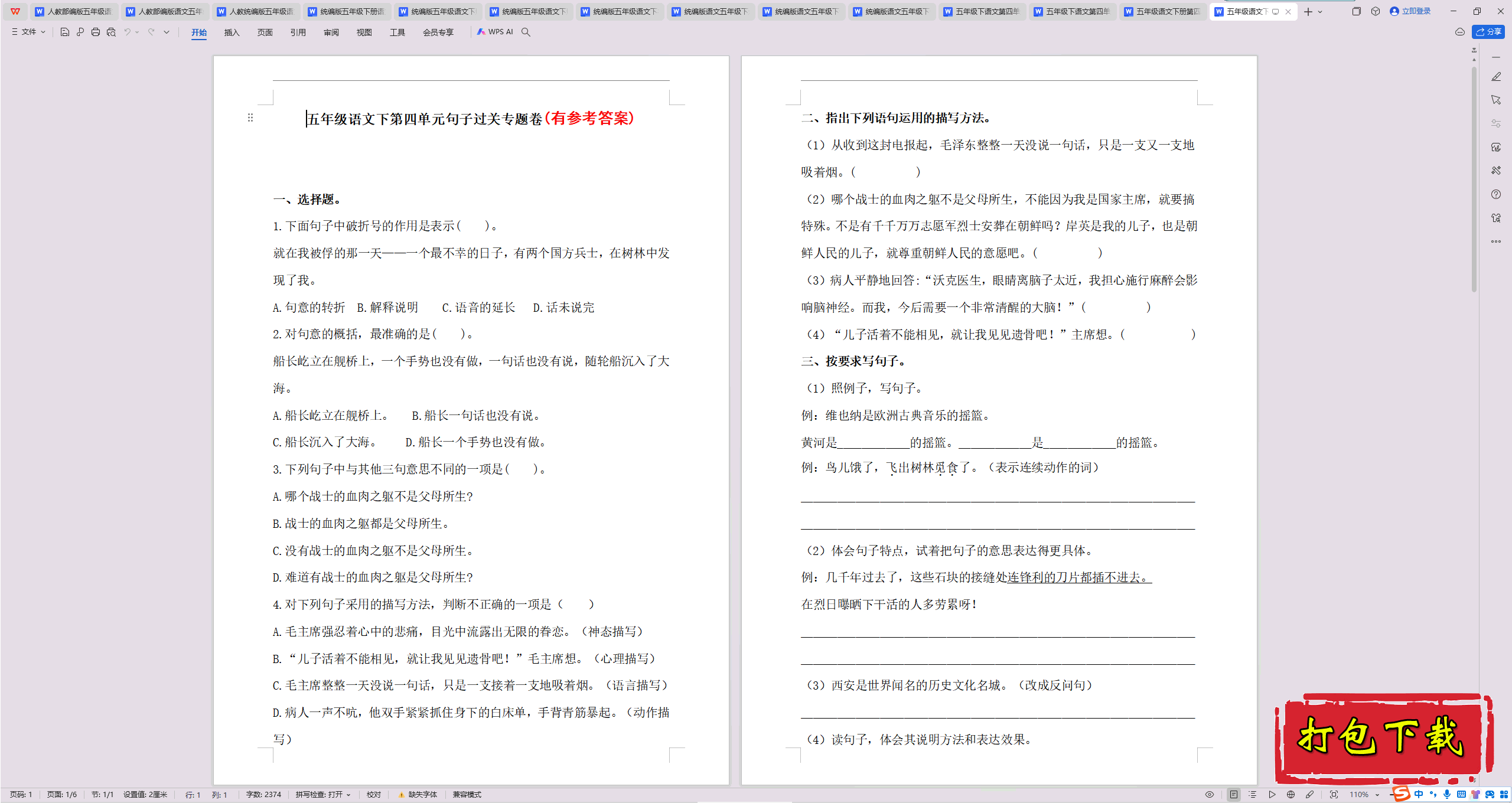The width and height of the screenshot is (1512, 803).
Task: Toggle the writing mode pen icon in status bar
Action: point(1309,795)
